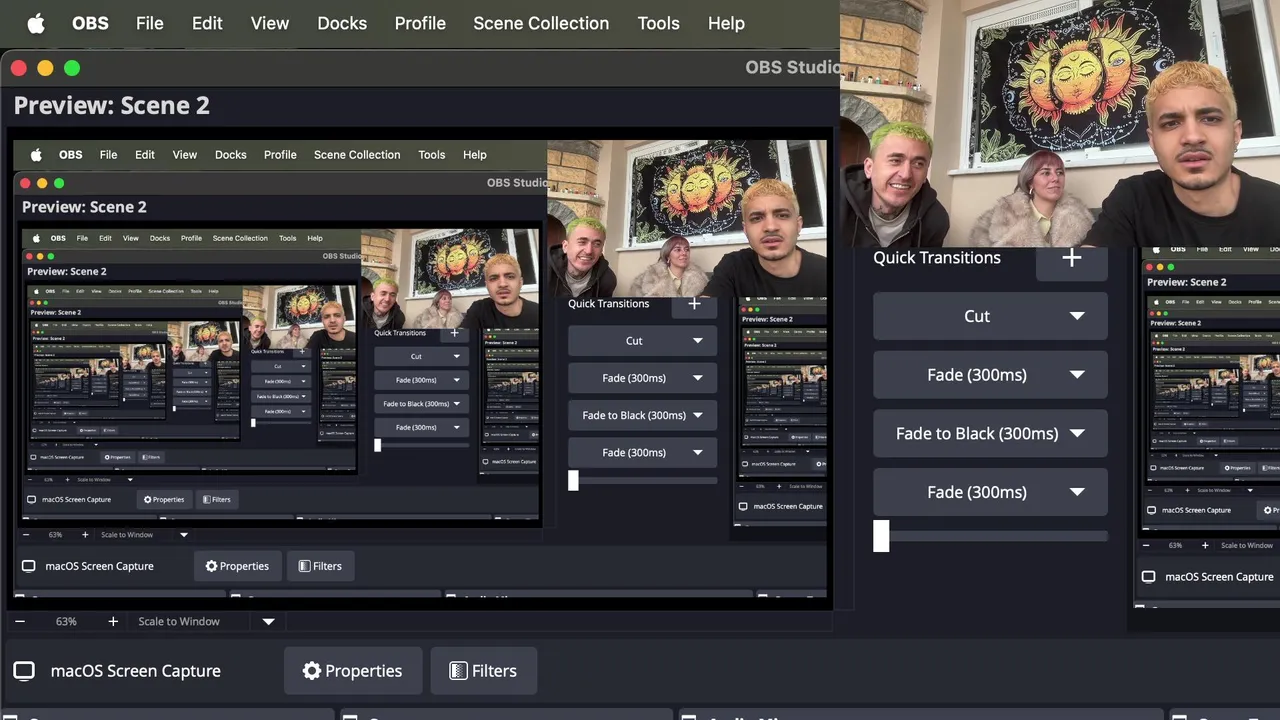This screenshot has width=1280, height=720.
Task: Open the Tools menu in the top menu bar
Action: tap(658, 23)
